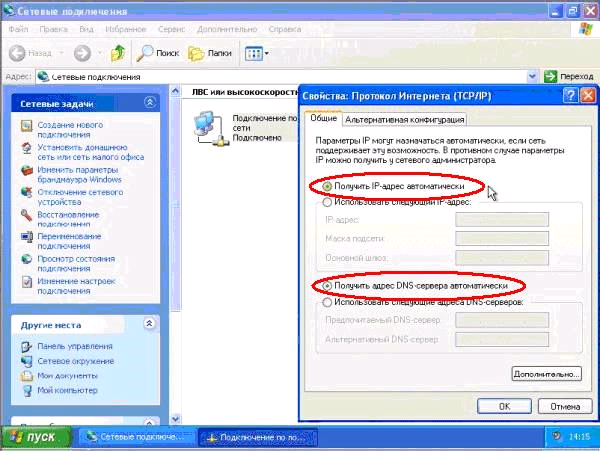600x451 pixels.
Task: Open the Справка menu
Action: pyautogui.click(x=285, y=29)
